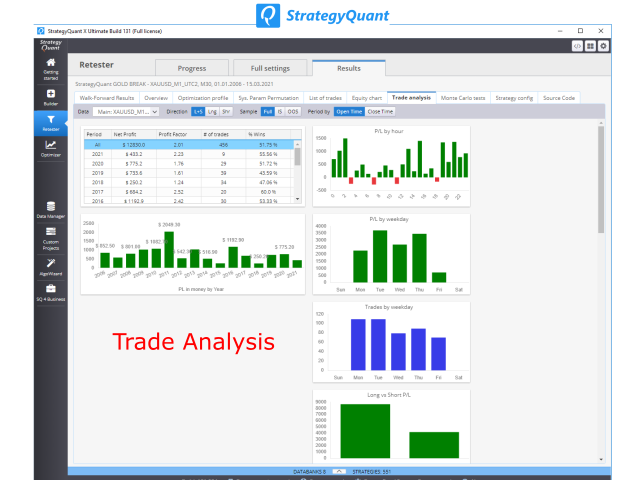Open the Optimizer module

pyautogui.click(x=51, y=149)
